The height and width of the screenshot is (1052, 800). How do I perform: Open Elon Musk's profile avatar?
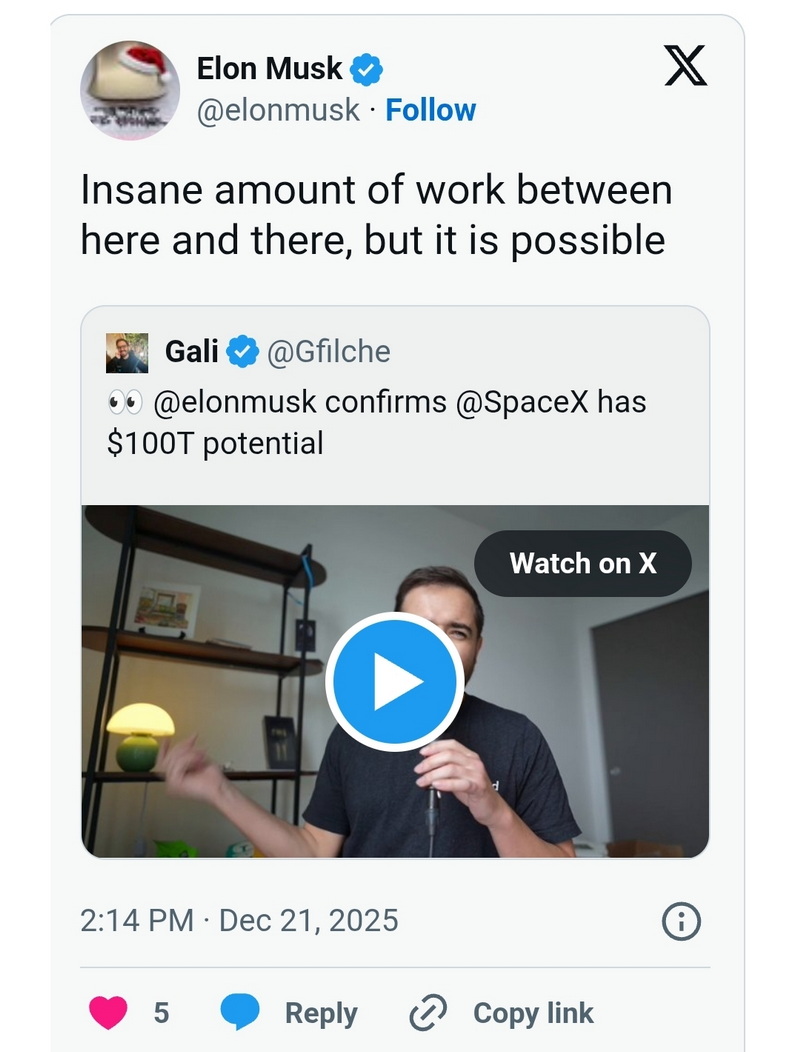tap(130, 91)
